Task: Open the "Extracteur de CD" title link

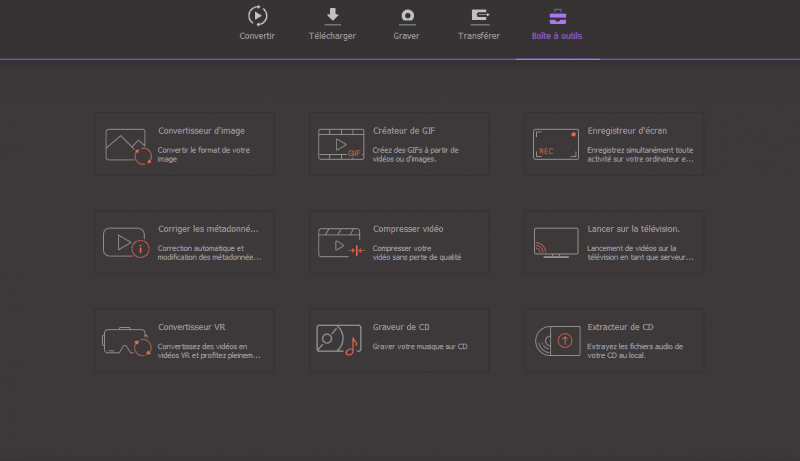Action: 620,327
